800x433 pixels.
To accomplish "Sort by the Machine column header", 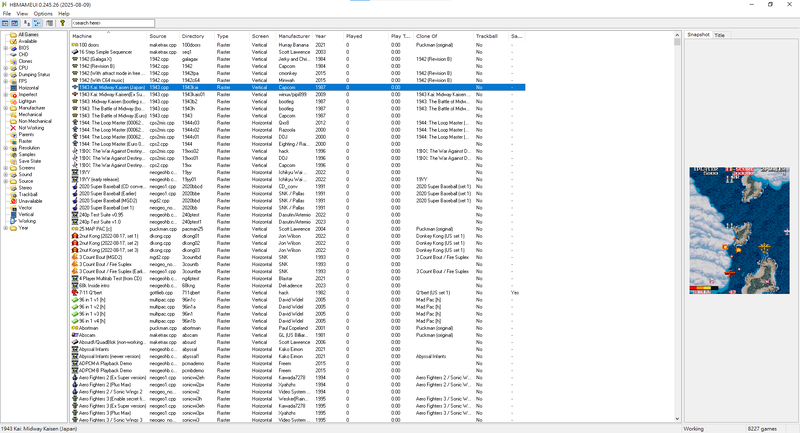I will click(x=109, y=36).
